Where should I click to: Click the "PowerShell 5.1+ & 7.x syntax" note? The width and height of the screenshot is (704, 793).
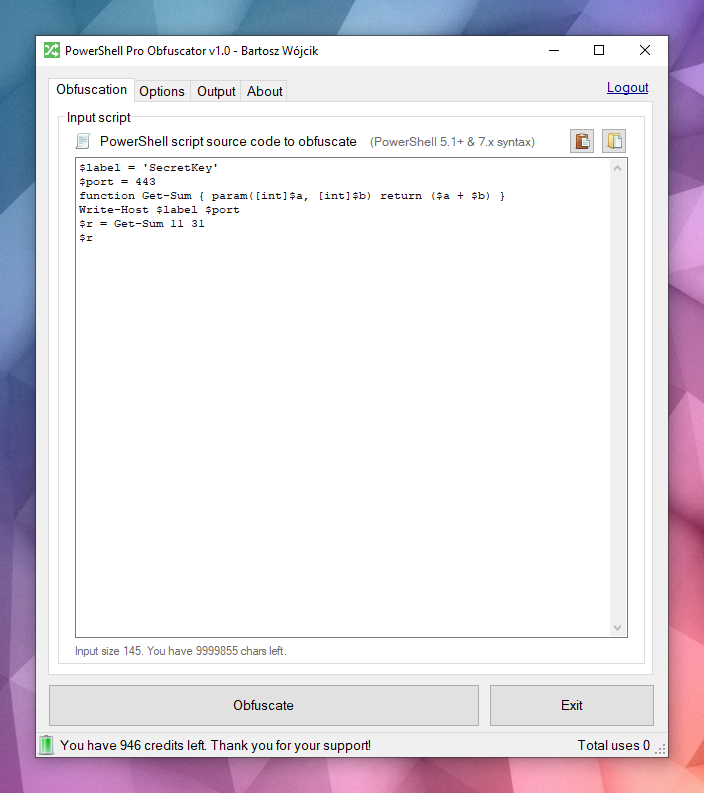452,142
